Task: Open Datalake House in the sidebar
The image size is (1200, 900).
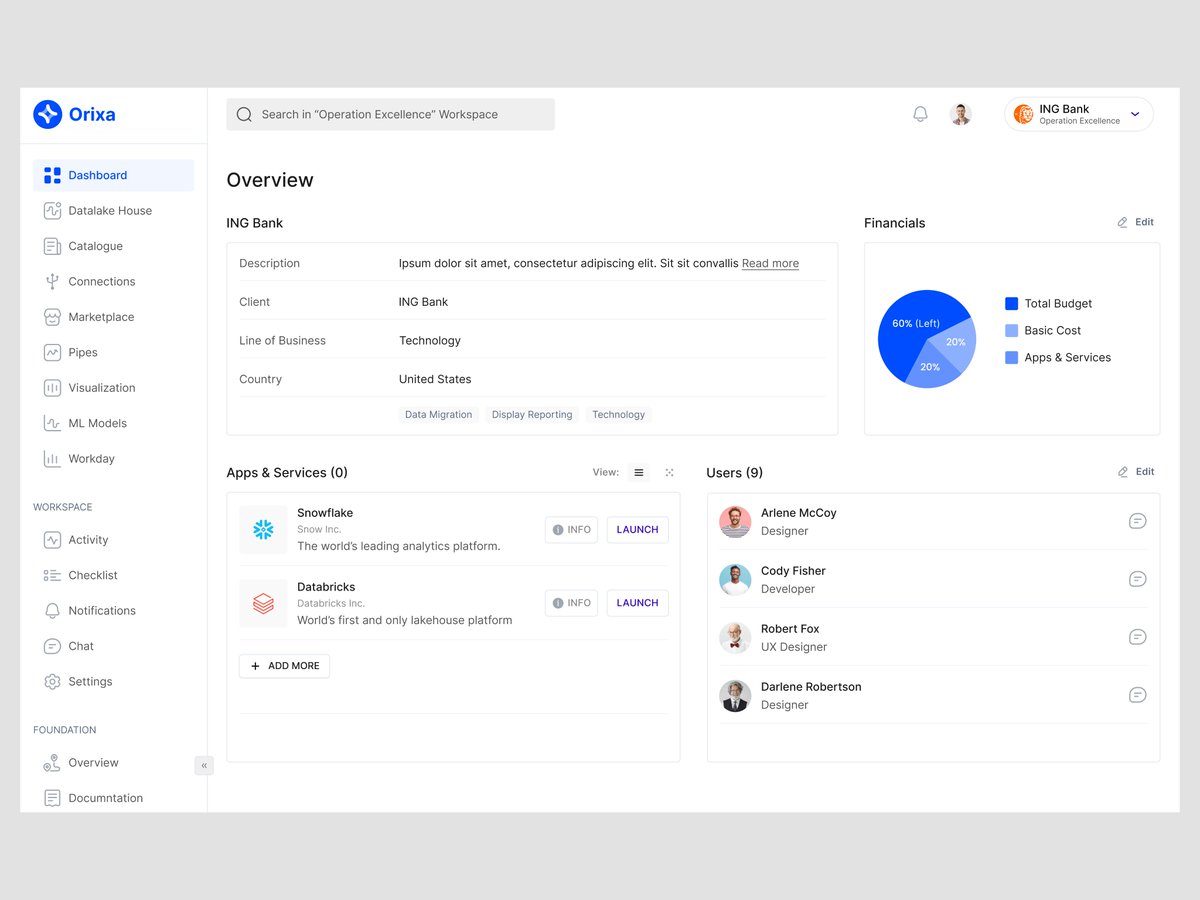Action: click(x=113, y=211)
